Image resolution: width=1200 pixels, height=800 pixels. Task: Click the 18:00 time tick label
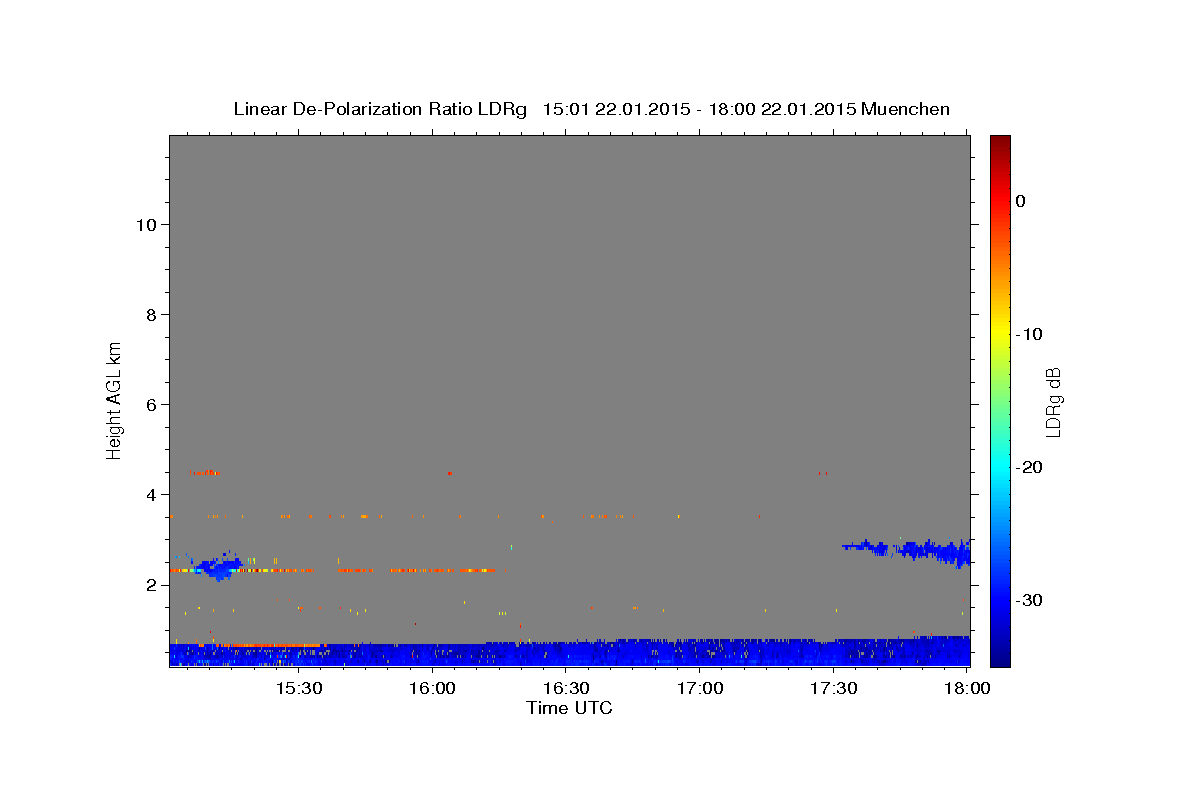(x=966, y=688)
